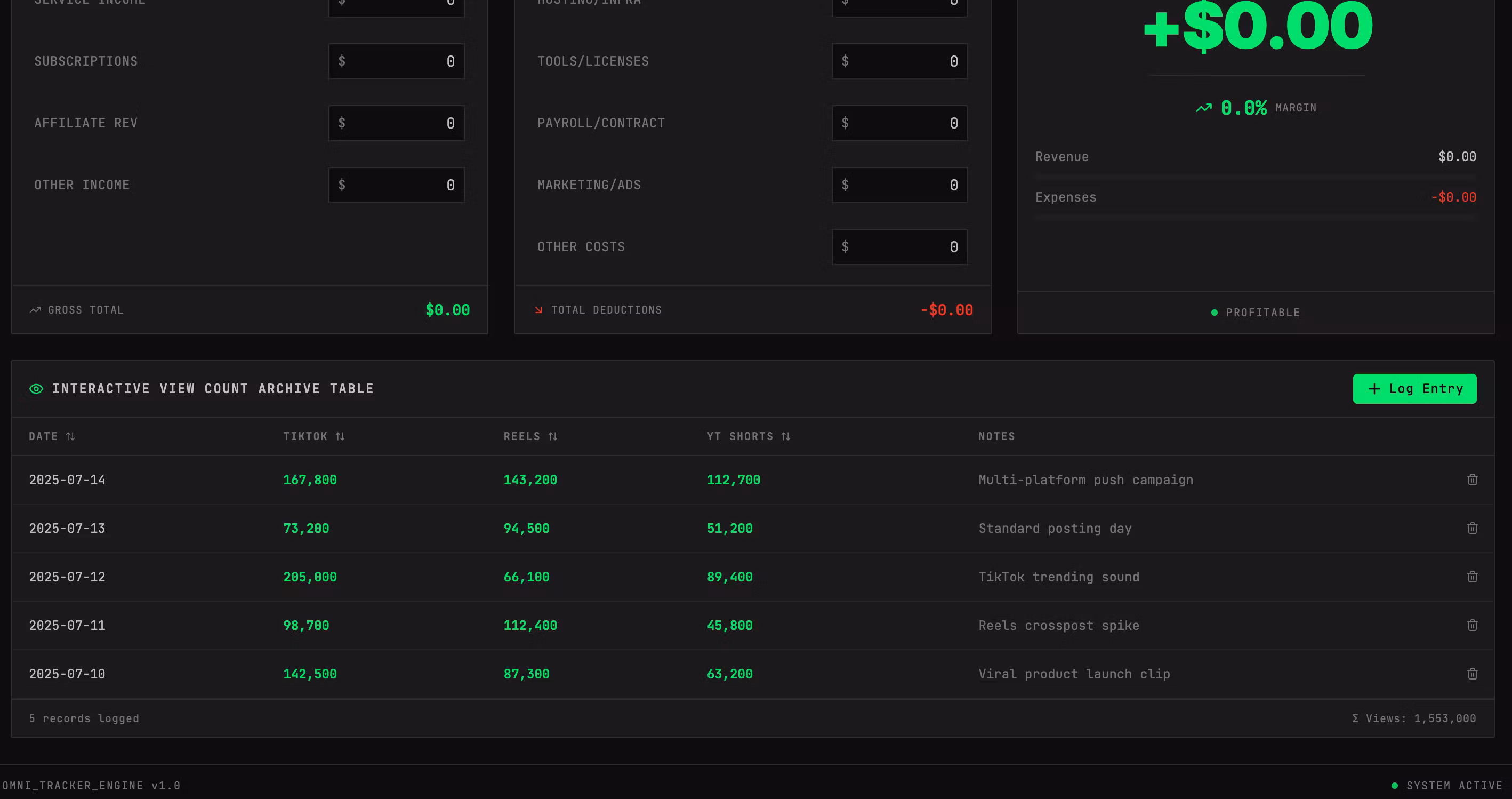The width and height of the screenshot is (1512, 799).
Task: Click TikTok value 98,700
Action: [x=306, y=625]
